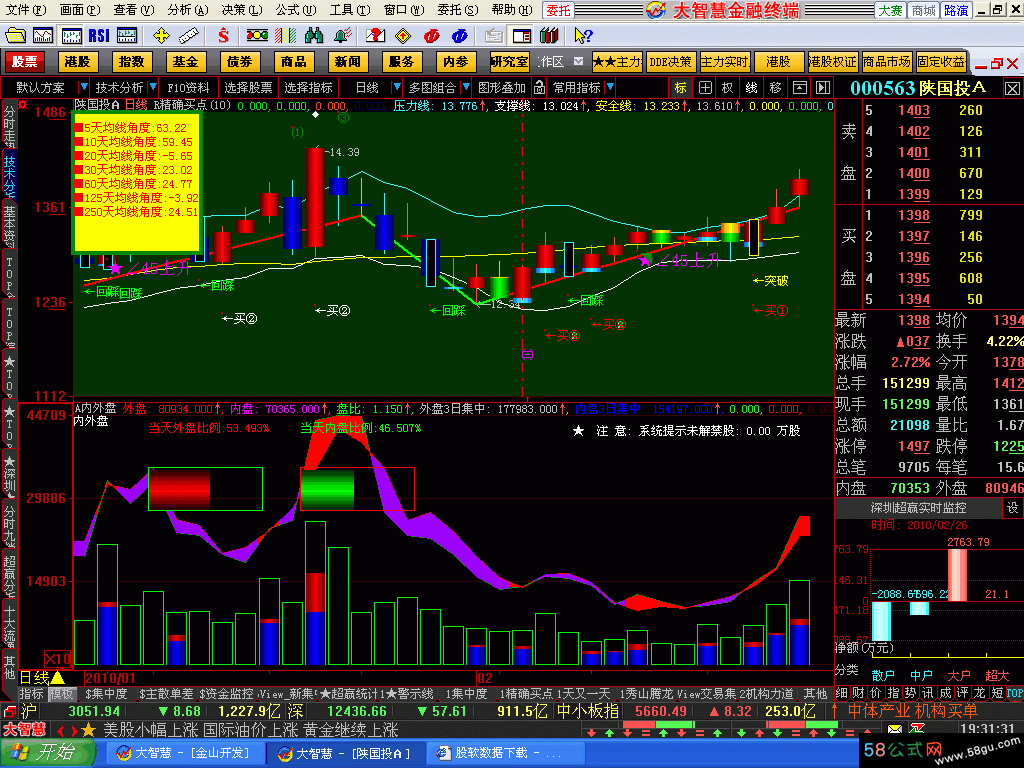This screenshot has height=768, width=1024.
Task: Toggle the 标 marker button
Action: pos(680,87)
